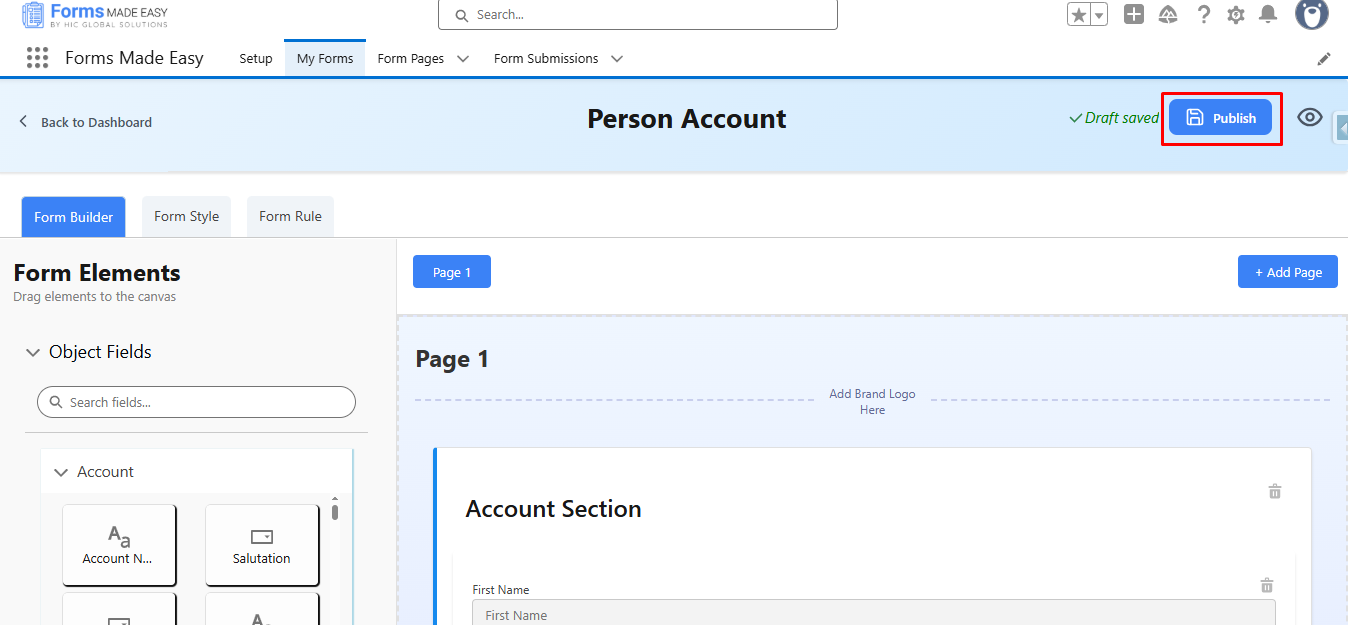Open the Form Pages dropdown chevron
Screen dimensions: 1348x625
pyautogui.click(x=463, y=59)
